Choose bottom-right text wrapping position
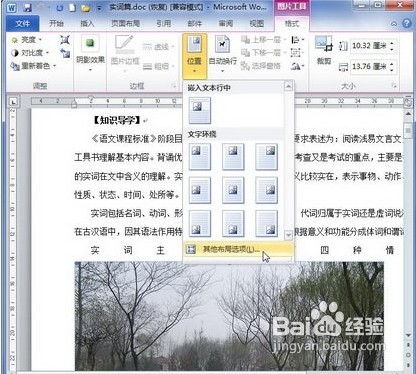 click(x=266, y=223)
